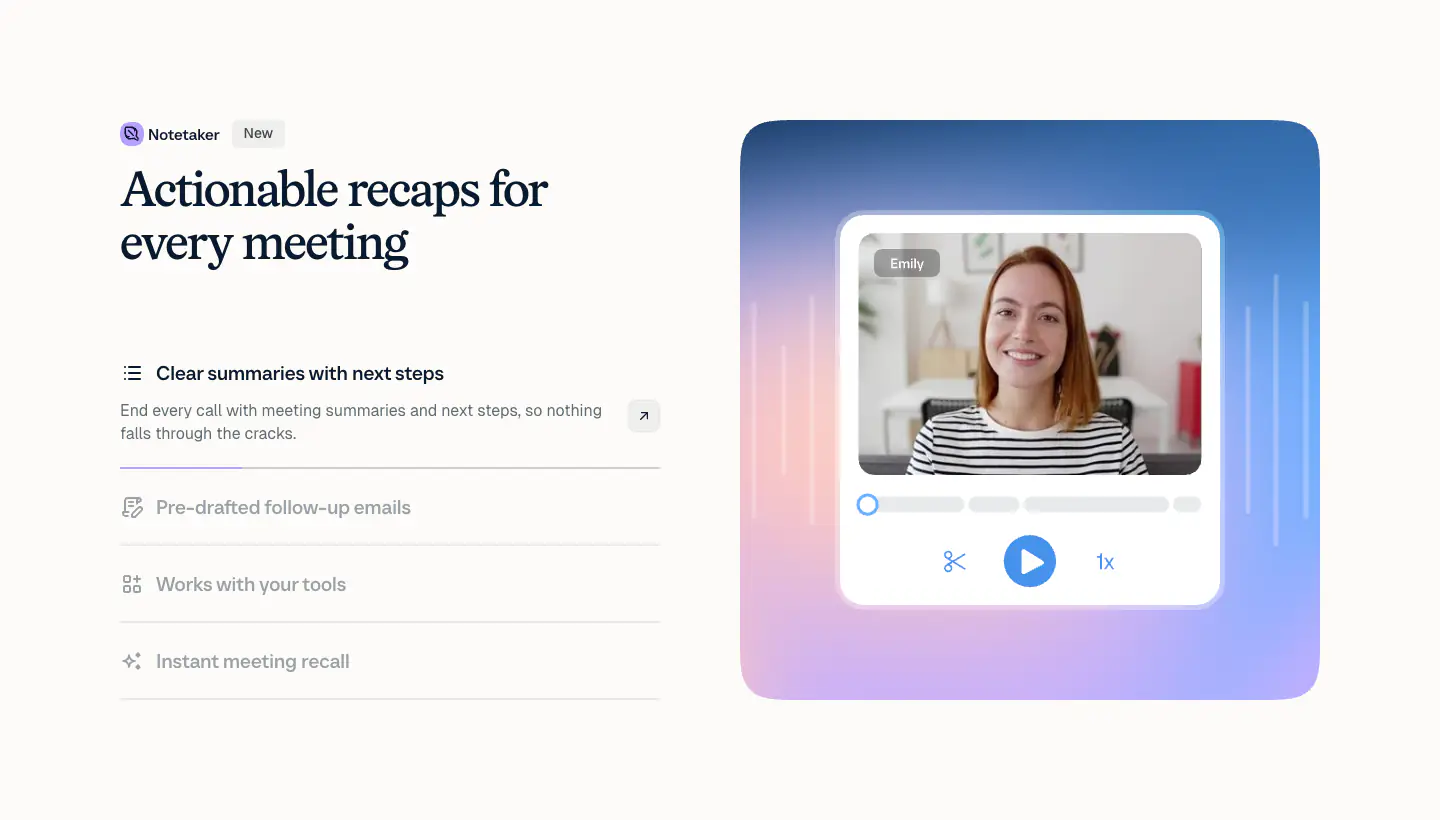
Task: Click the sparkle icon for Instant meeting recall
Action: point(132,661)
